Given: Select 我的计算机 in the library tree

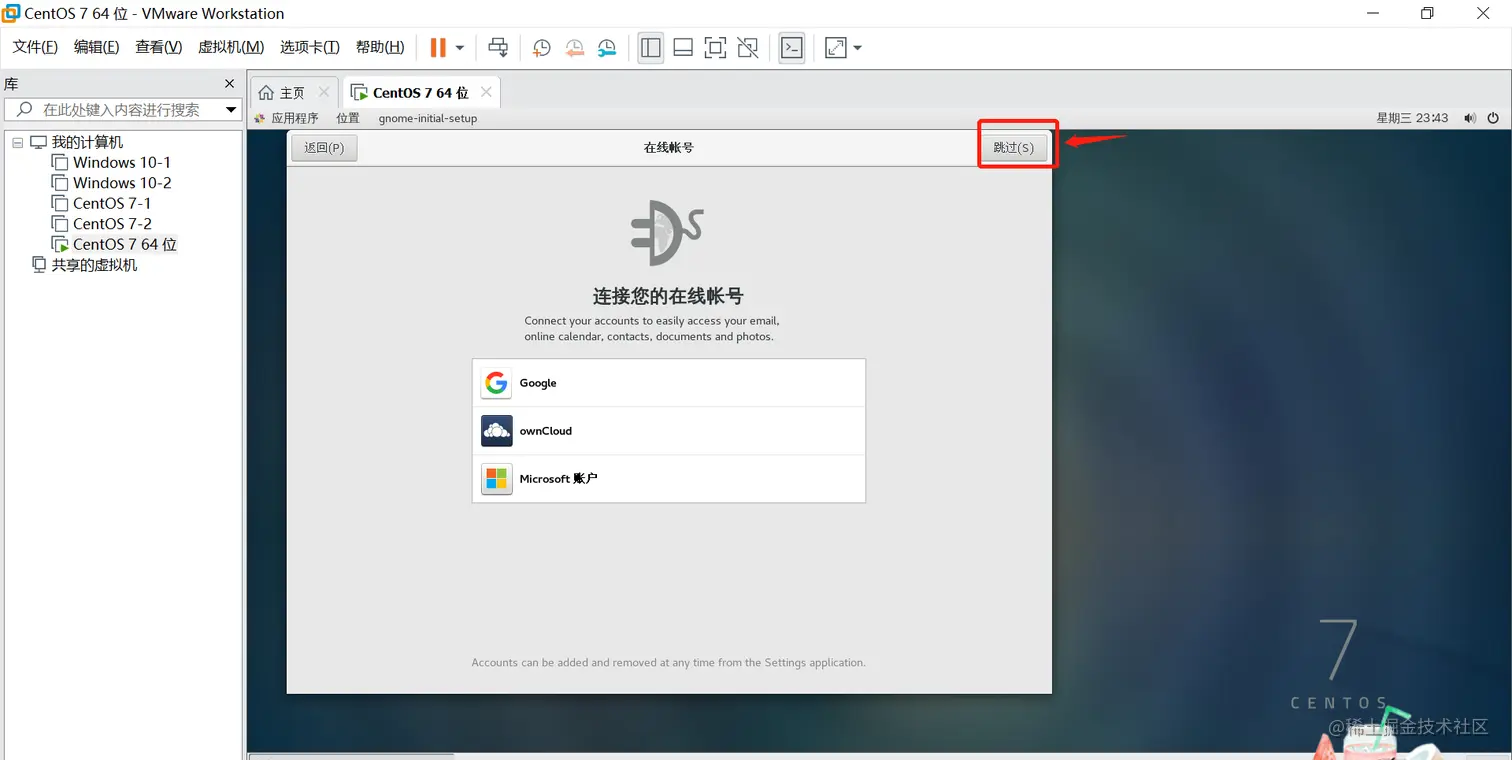Looking at the screenshot, I should tap(87, 142).
